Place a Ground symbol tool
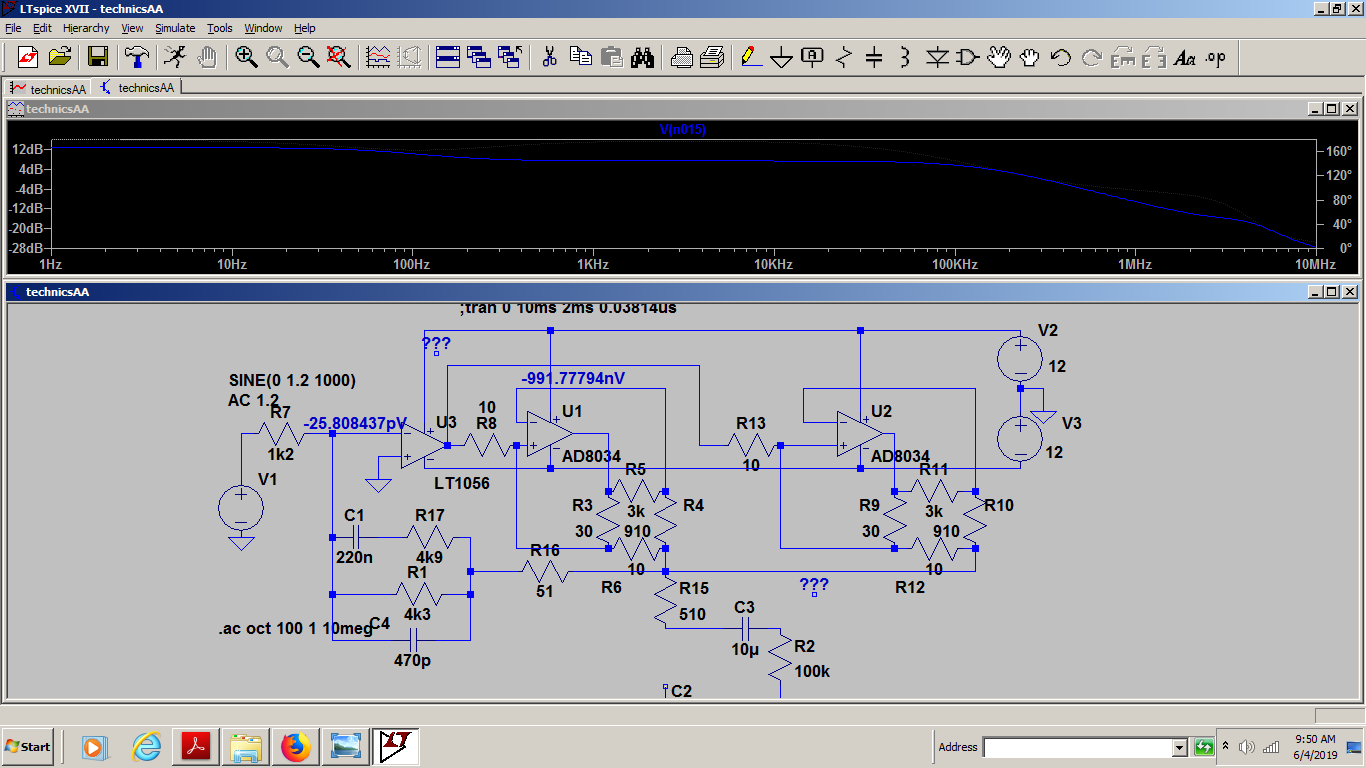 coord(782,56)
